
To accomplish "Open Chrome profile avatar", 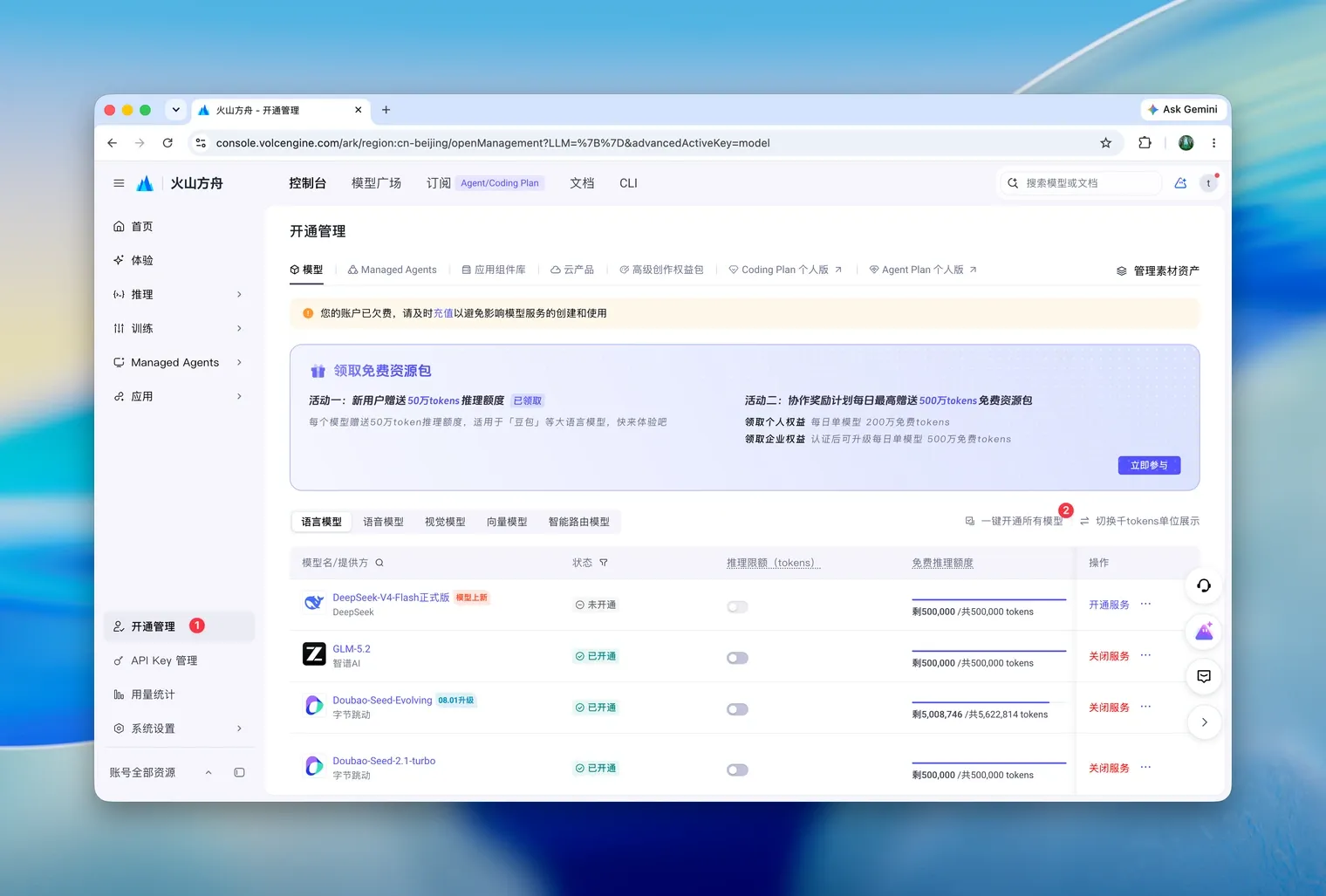I will [x=1186, y=143].
